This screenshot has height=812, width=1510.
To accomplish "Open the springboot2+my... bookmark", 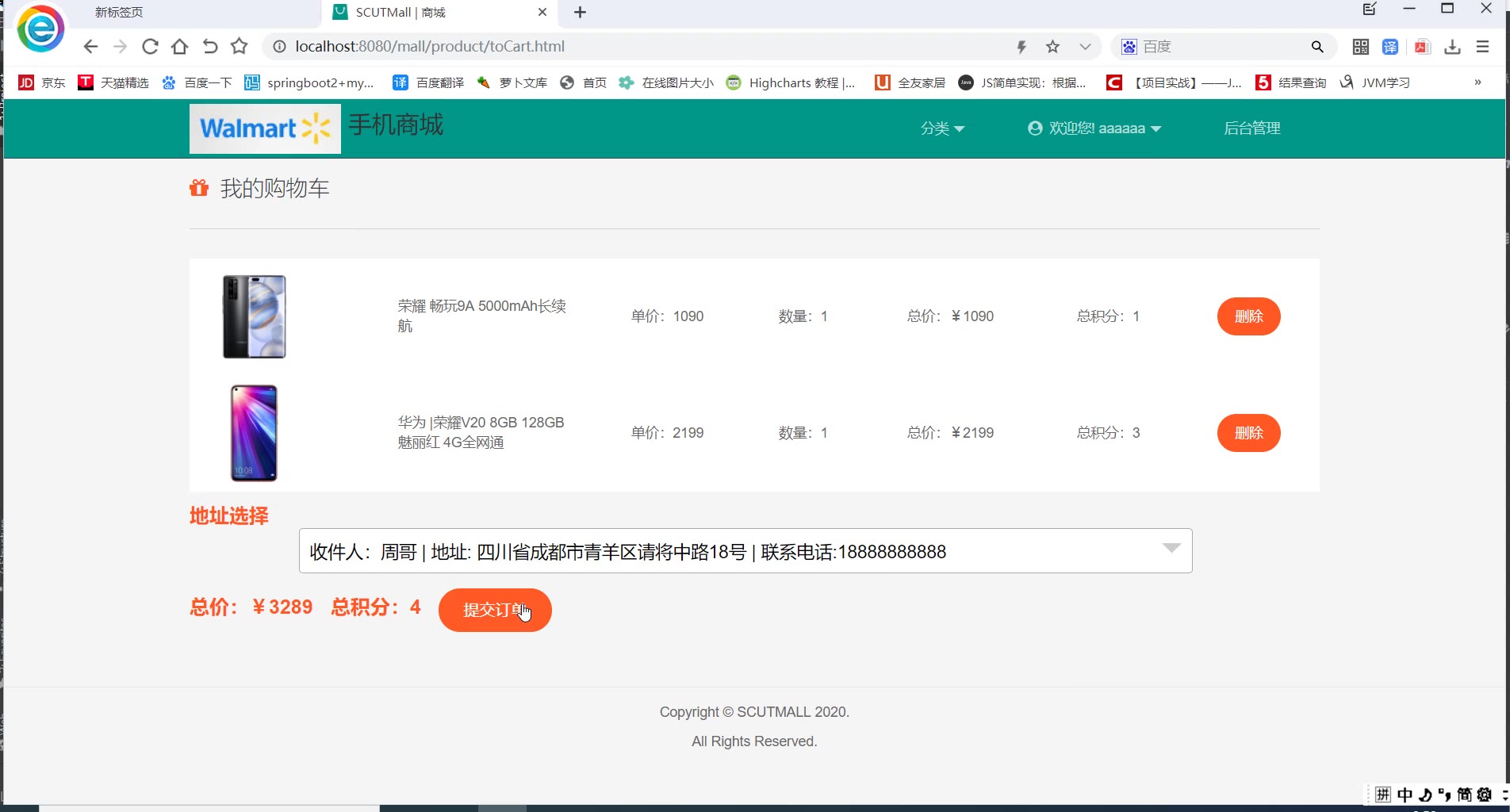I will pos(309,82).
